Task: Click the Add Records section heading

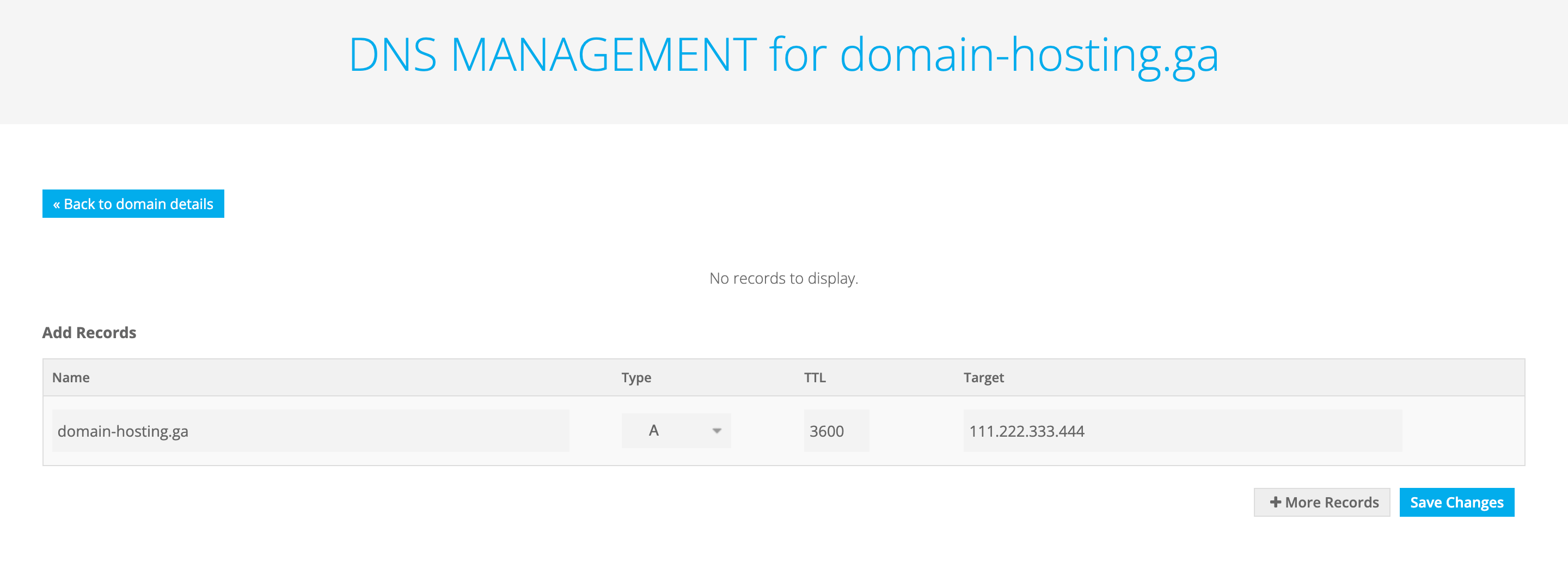Action: pyautogui.click(x=89, y=333)
